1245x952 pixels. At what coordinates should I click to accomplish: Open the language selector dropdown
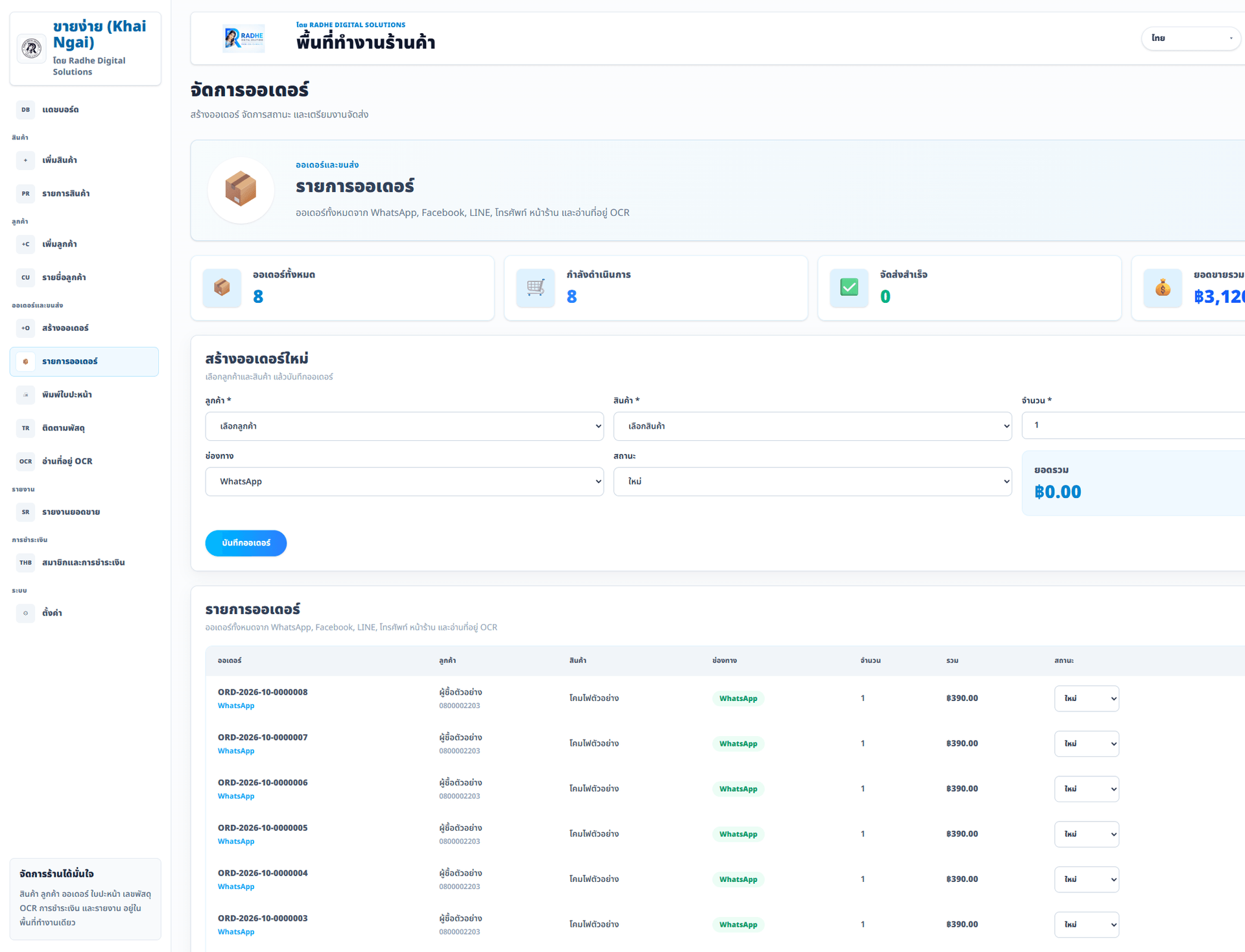pos(1191,38)
